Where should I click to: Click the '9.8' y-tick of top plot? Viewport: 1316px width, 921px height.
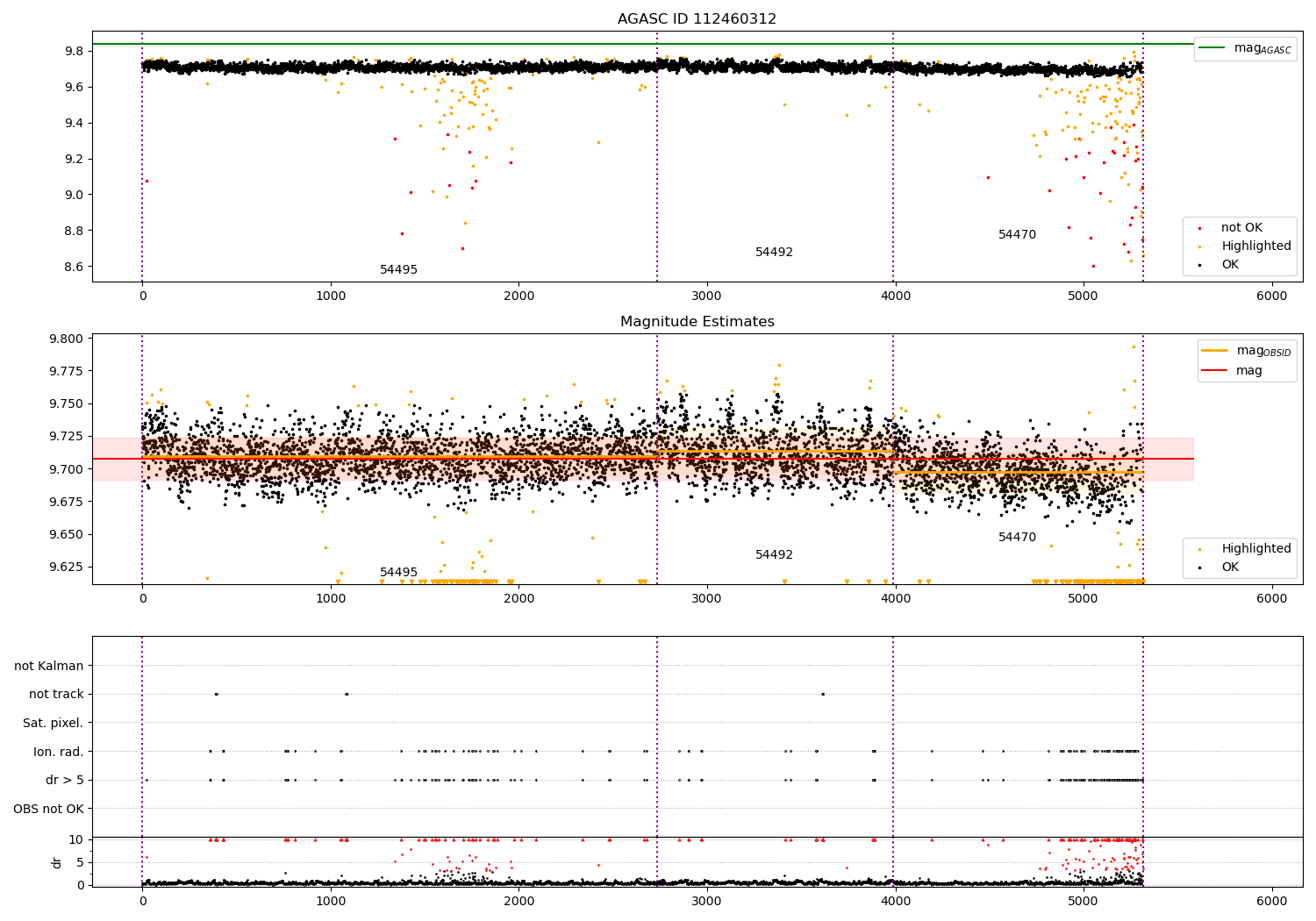pyautogui.click(x=74, y=51)
